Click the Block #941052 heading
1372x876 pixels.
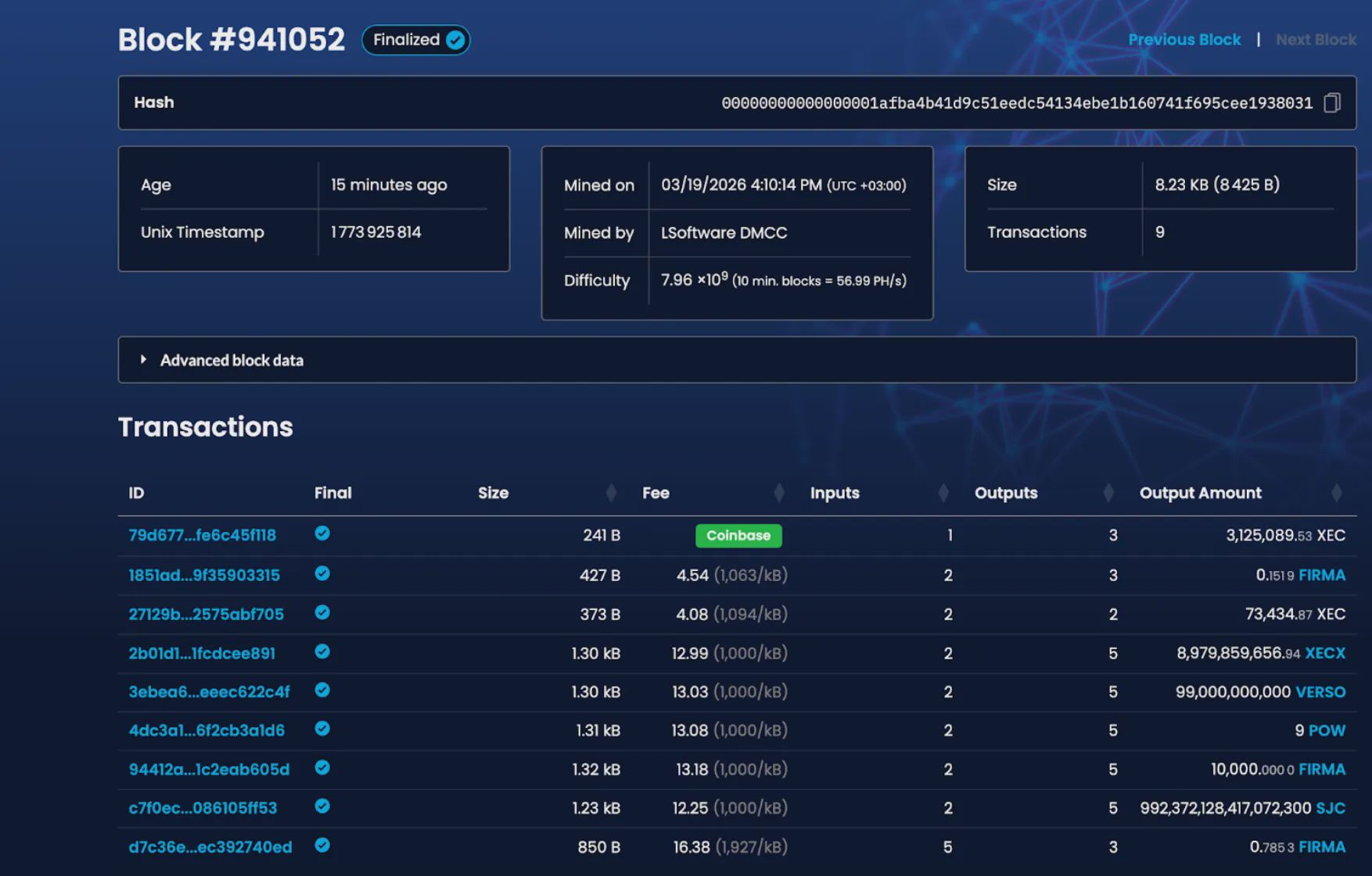231,39
